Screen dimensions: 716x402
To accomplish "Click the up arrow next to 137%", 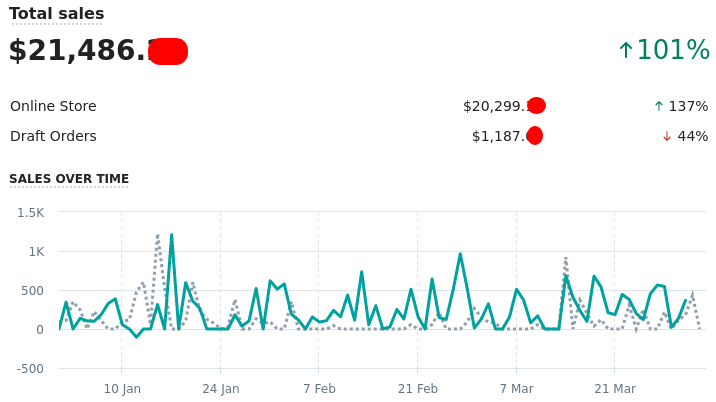I will click(x=658, y=107).
